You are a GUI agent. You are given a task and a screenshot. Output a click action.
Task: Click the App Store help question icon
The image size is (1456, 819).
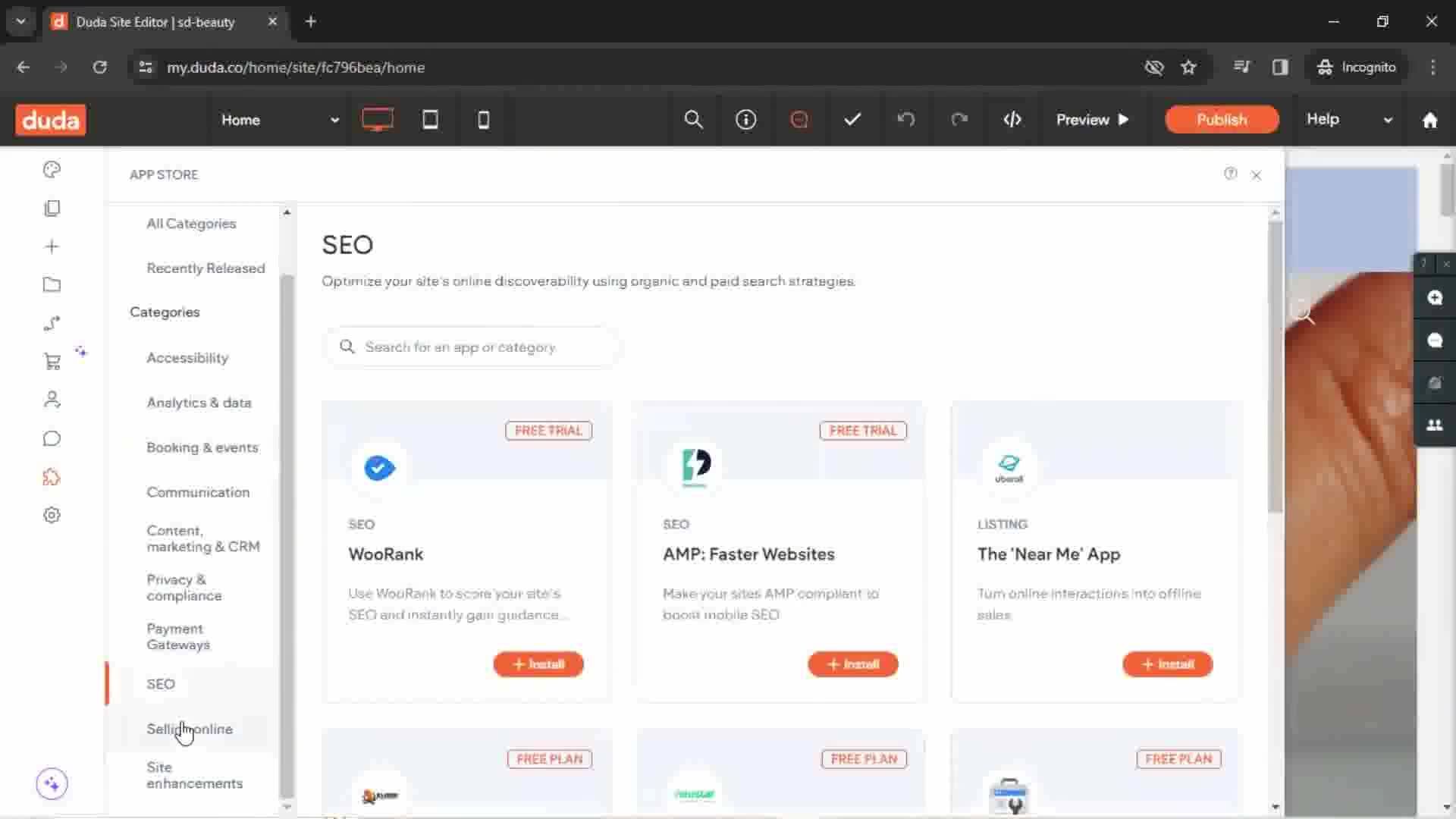point(1230,174)
